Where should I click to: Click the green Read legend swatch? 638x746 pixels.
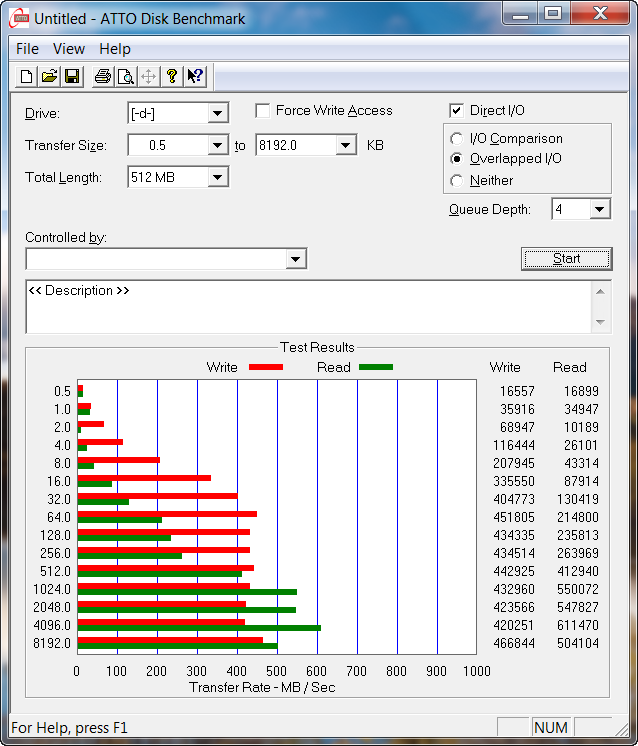pyautogui.click(x=376, y=367)
